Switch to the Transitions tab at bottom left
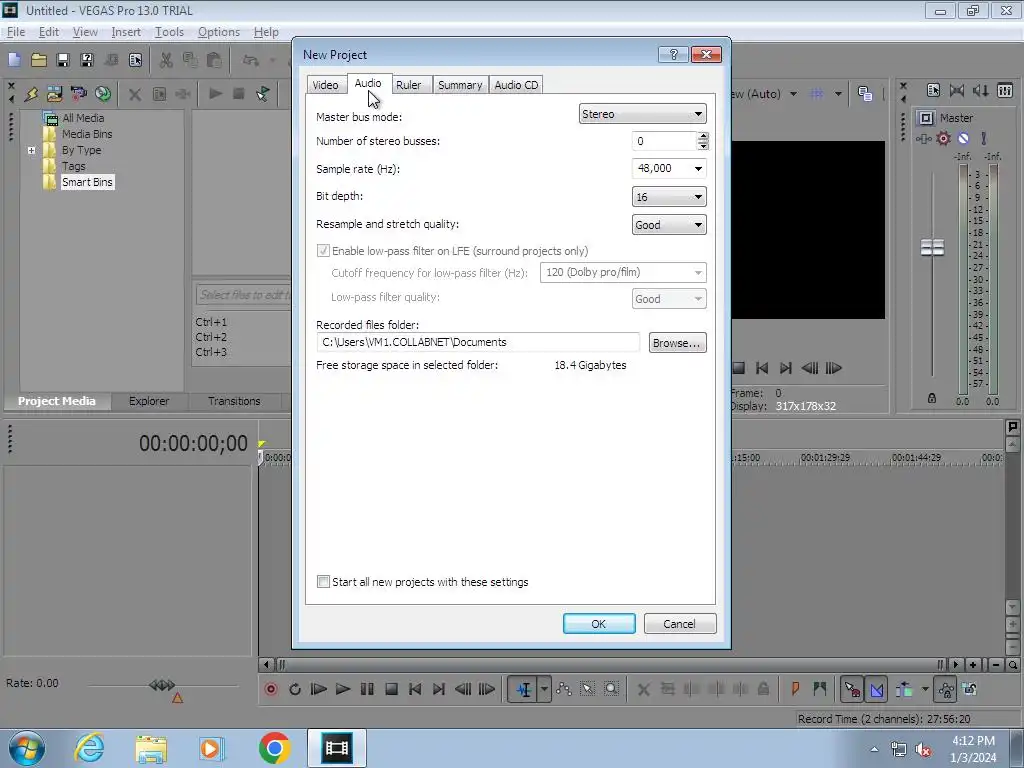 coord(234,401)
